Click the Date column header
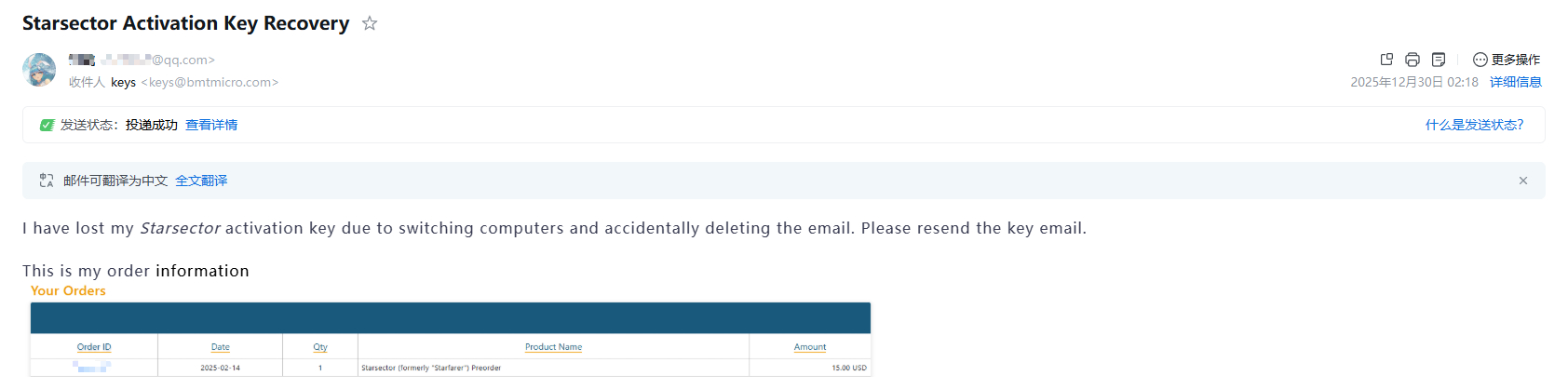Image resolution: width=1568 pixels, height=389 pixels. 221,347
